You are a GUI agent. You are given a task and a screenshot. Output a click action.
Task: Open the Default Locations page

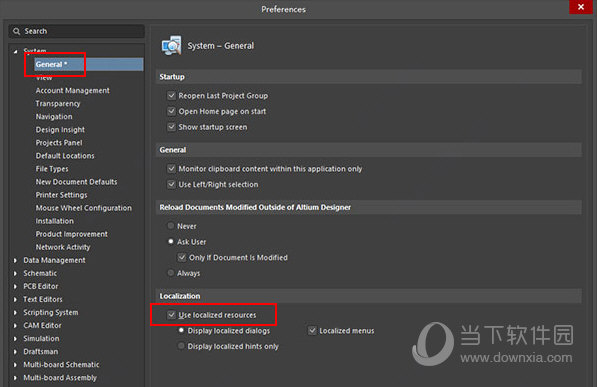tap(65, 156)
